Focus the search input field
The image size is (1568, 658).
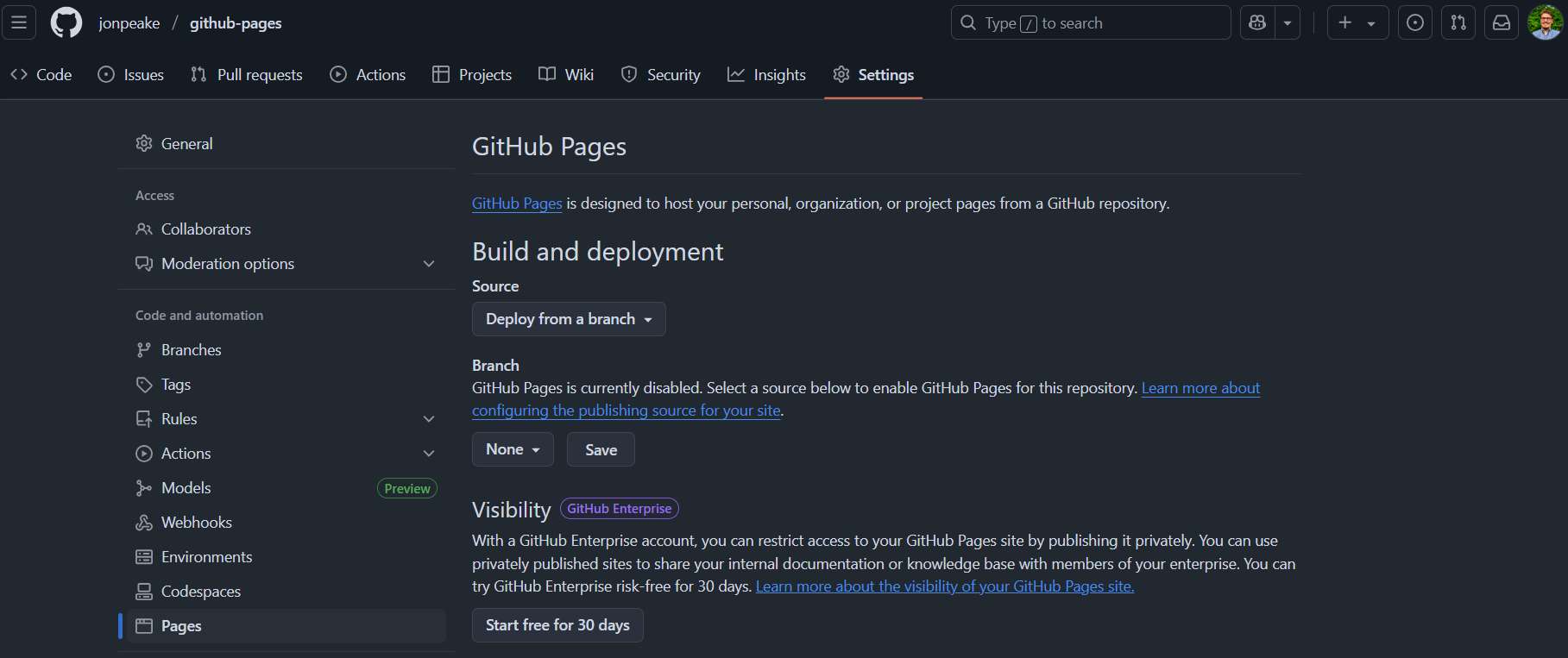pos(1091,22)
